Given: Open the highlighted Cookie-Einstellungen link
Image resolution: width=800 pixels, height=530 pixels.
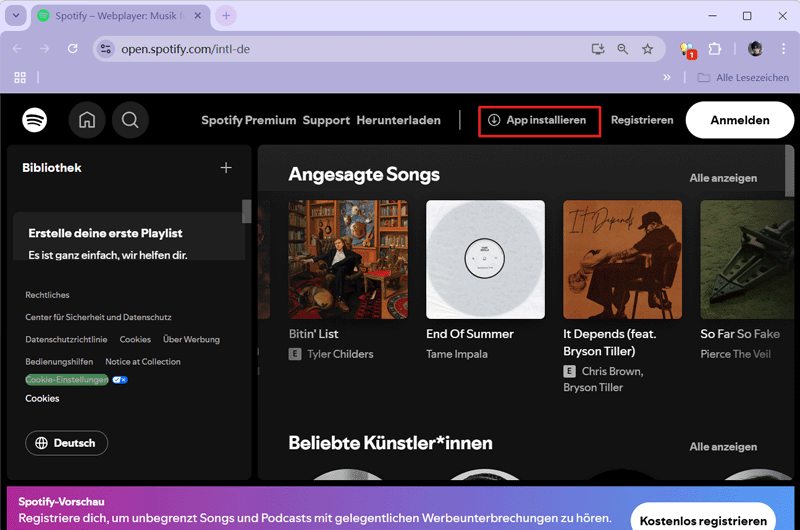Looking at the screenshot, I should coord(67,380).
